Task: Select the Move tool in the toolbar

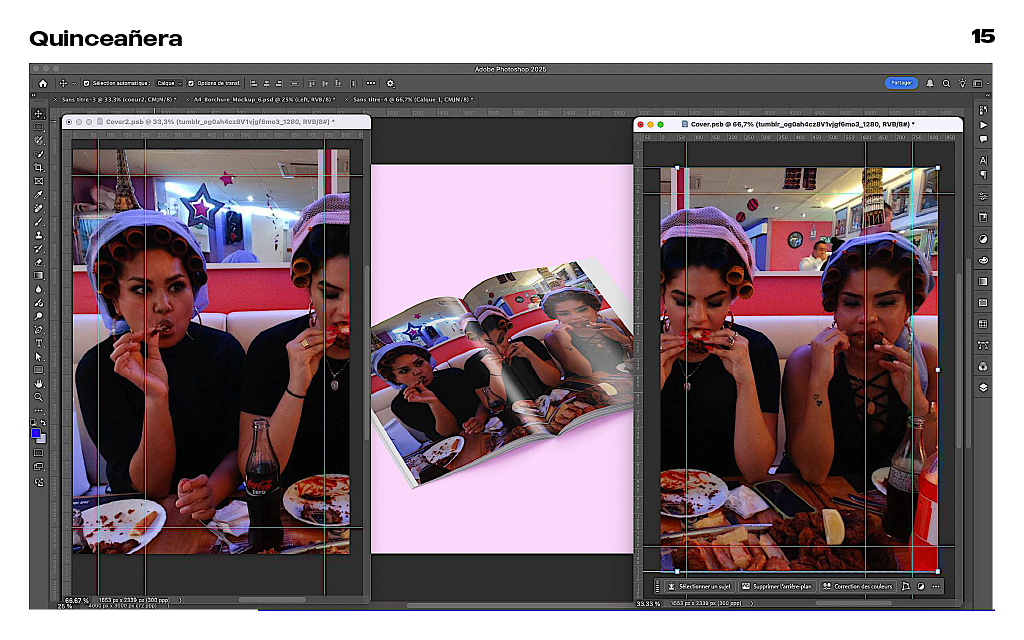Action: tap(39, 114)
